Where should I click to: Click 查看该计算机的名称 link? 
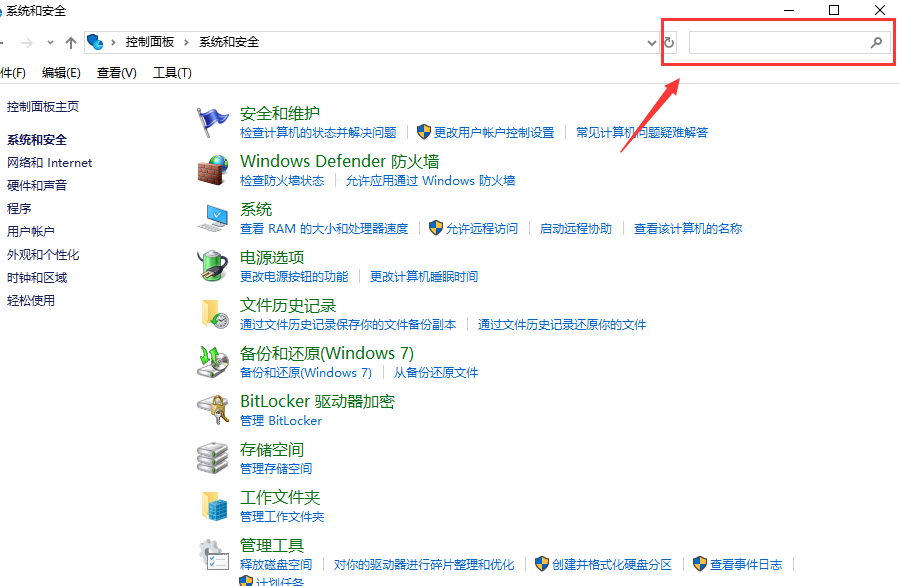[x=688, y=229]
